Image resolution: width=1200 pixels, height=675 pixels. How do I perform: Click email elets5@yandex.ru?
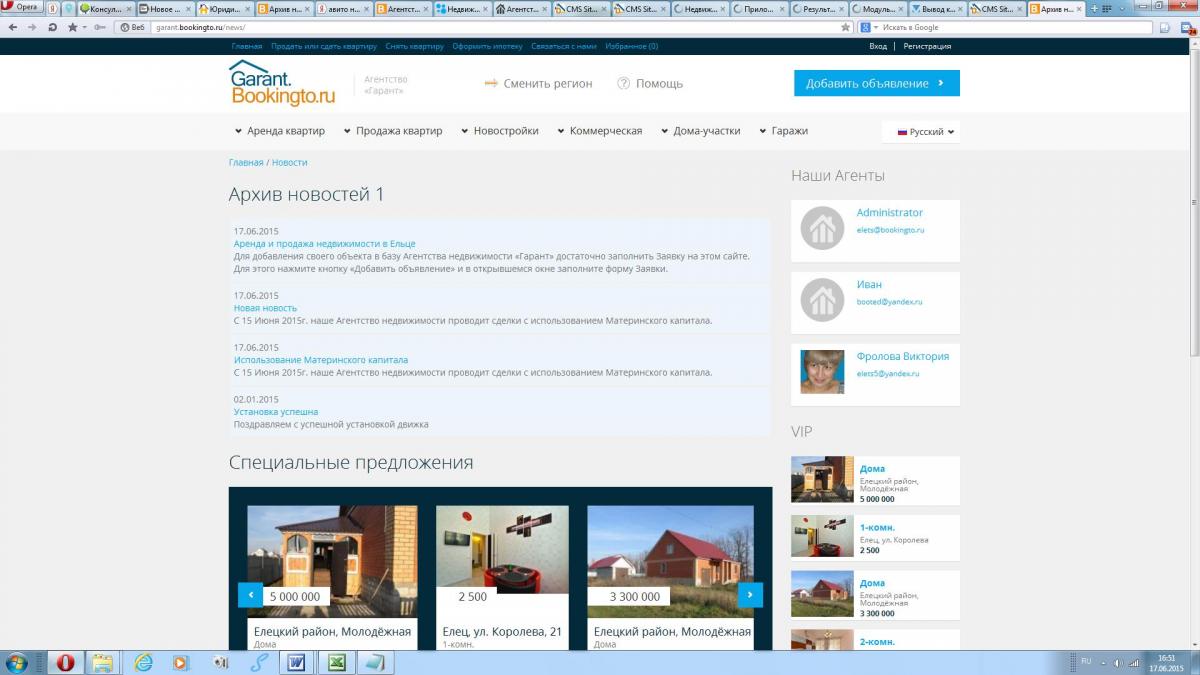(888, 374)
